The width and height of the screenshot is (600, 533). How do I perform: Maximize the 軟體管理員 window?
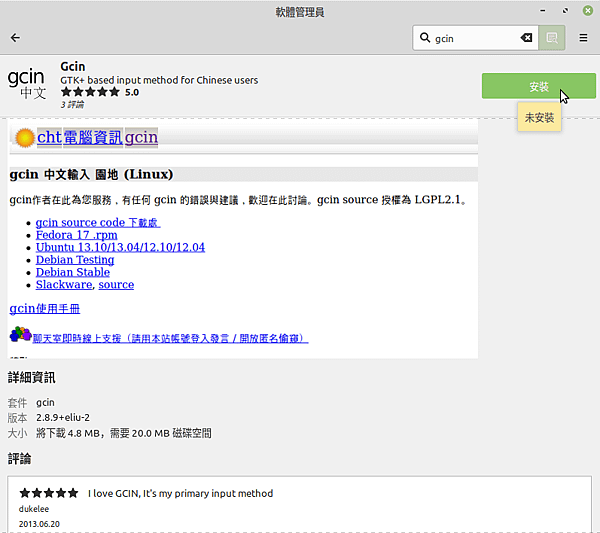coord(565,11)
